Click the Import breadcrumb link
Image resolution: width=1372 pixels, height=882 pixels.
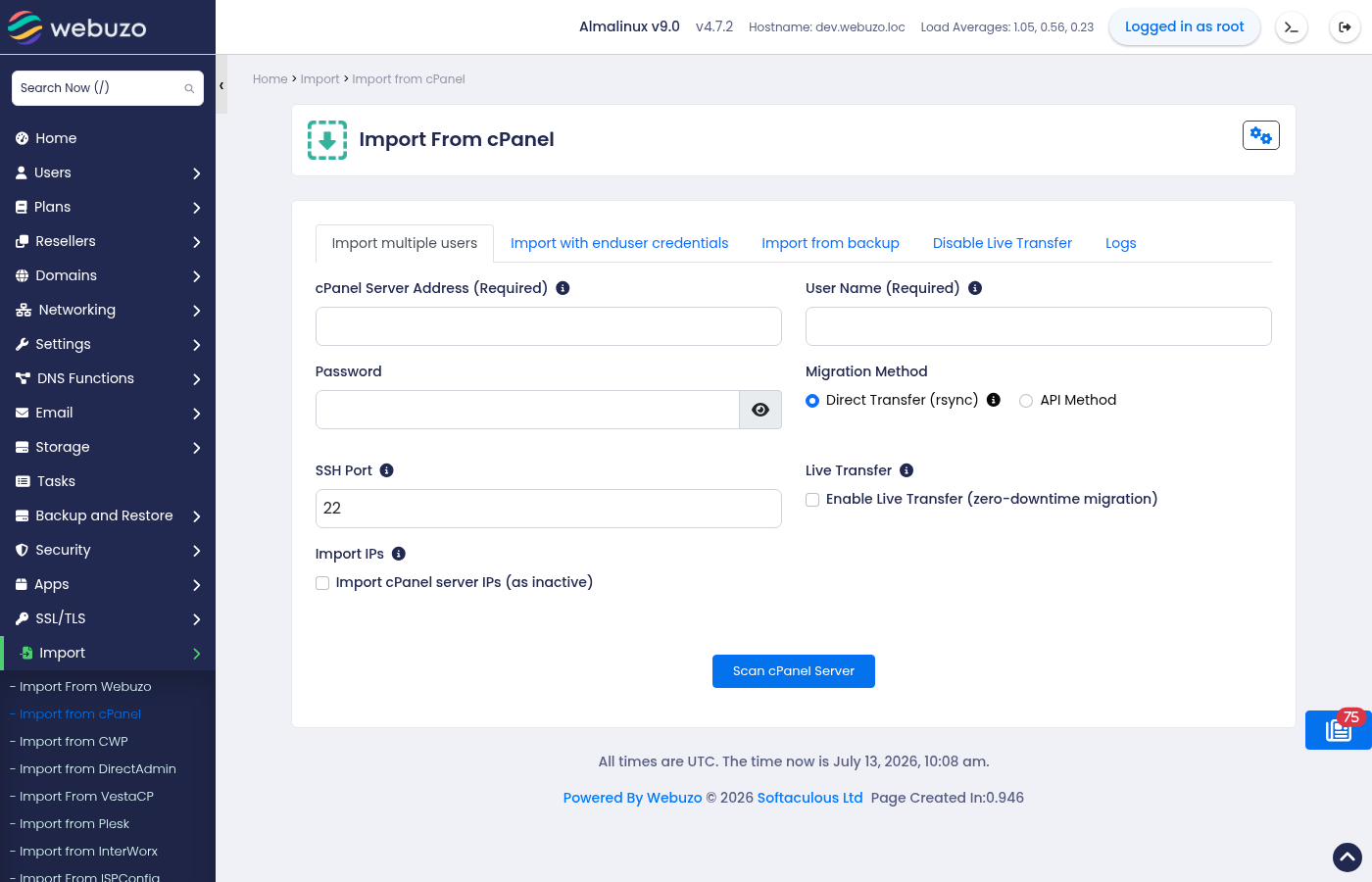click(x=320, y=79)
